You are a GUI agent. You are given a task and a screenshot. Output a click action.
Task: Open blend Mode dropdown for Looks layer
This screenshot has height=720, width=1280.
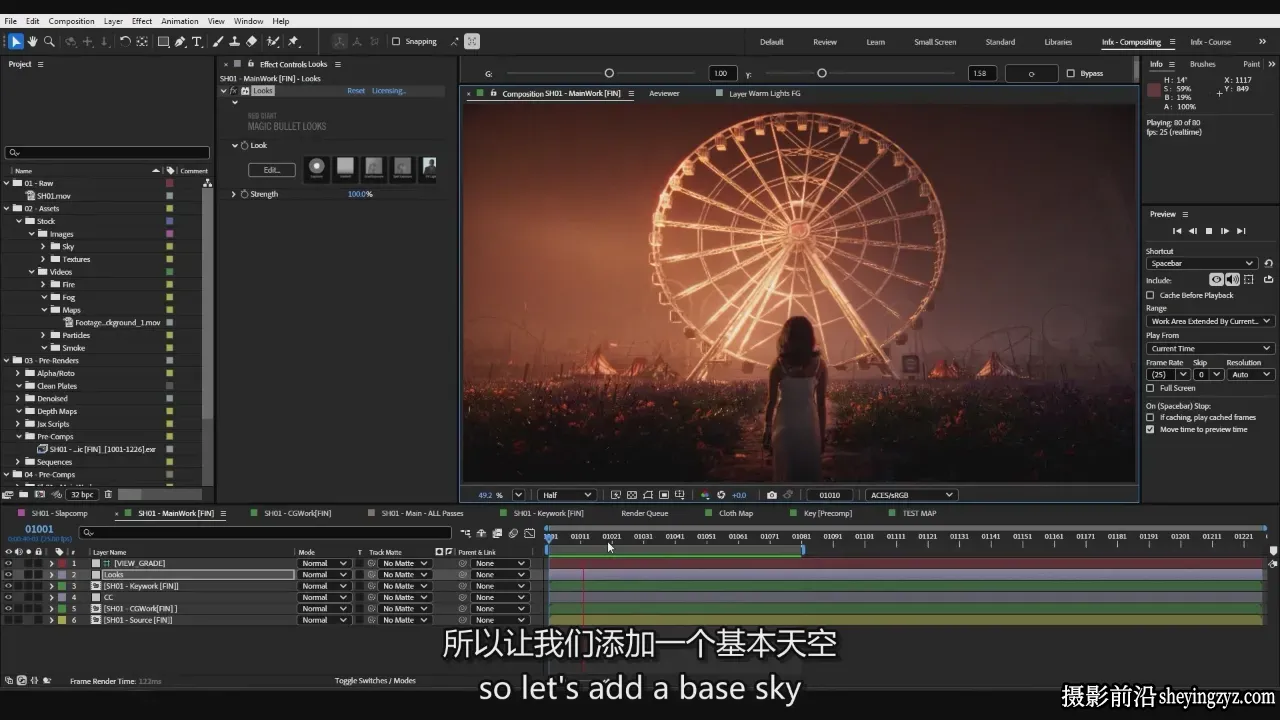pos(324,575)
